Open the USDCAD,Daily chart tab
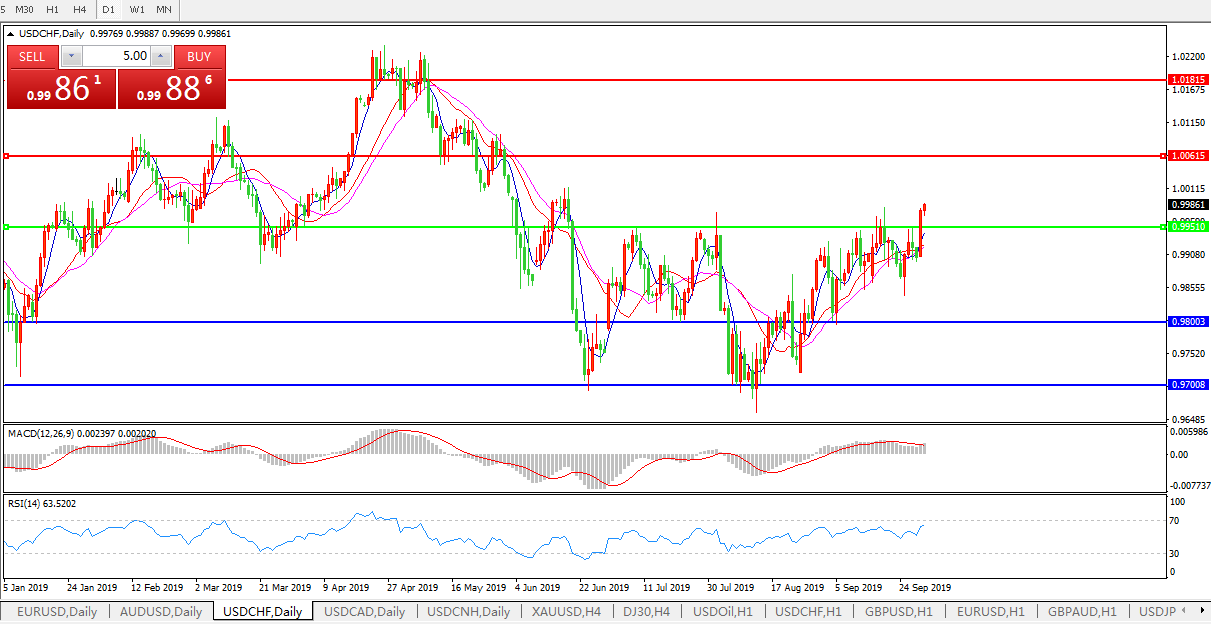The width and height of the screenshot is (1211, 624). [x=365, y=611]
